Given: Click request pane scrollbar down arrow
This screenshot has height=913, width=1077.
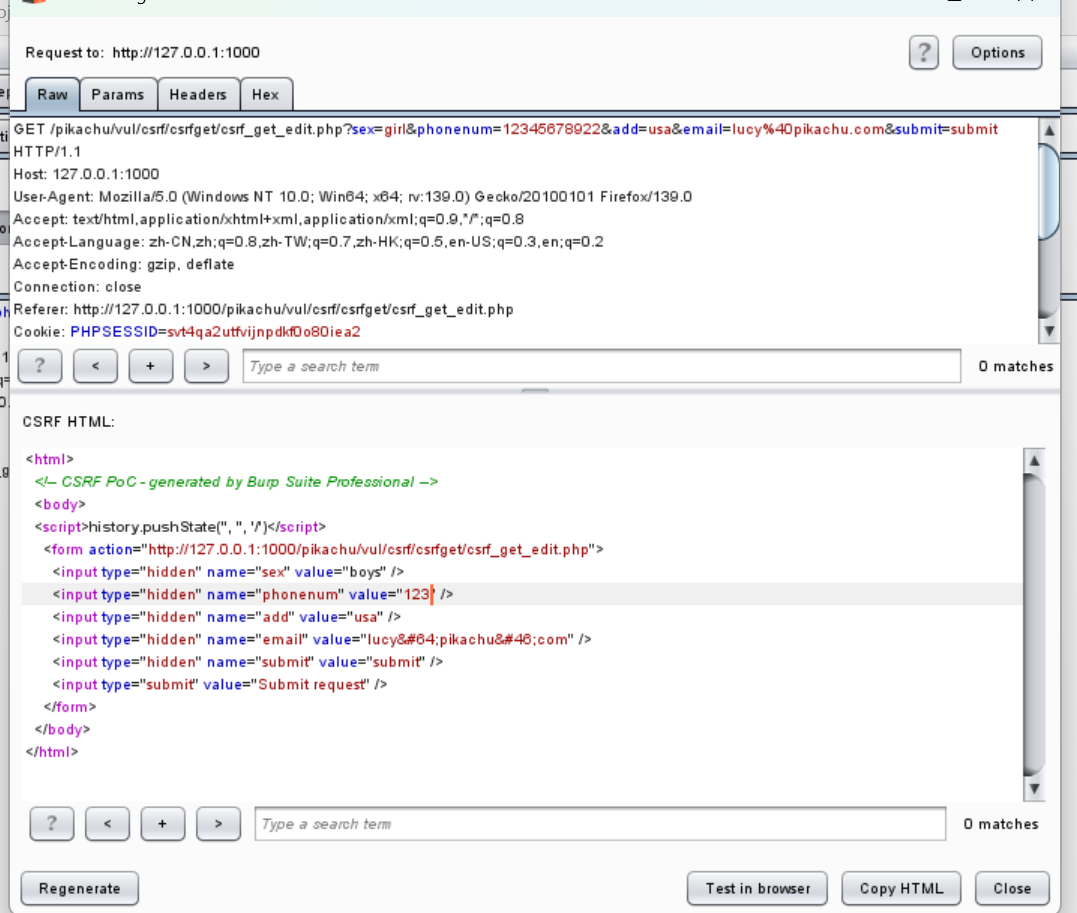Looking at the screenshot, I should [1049, 332].
